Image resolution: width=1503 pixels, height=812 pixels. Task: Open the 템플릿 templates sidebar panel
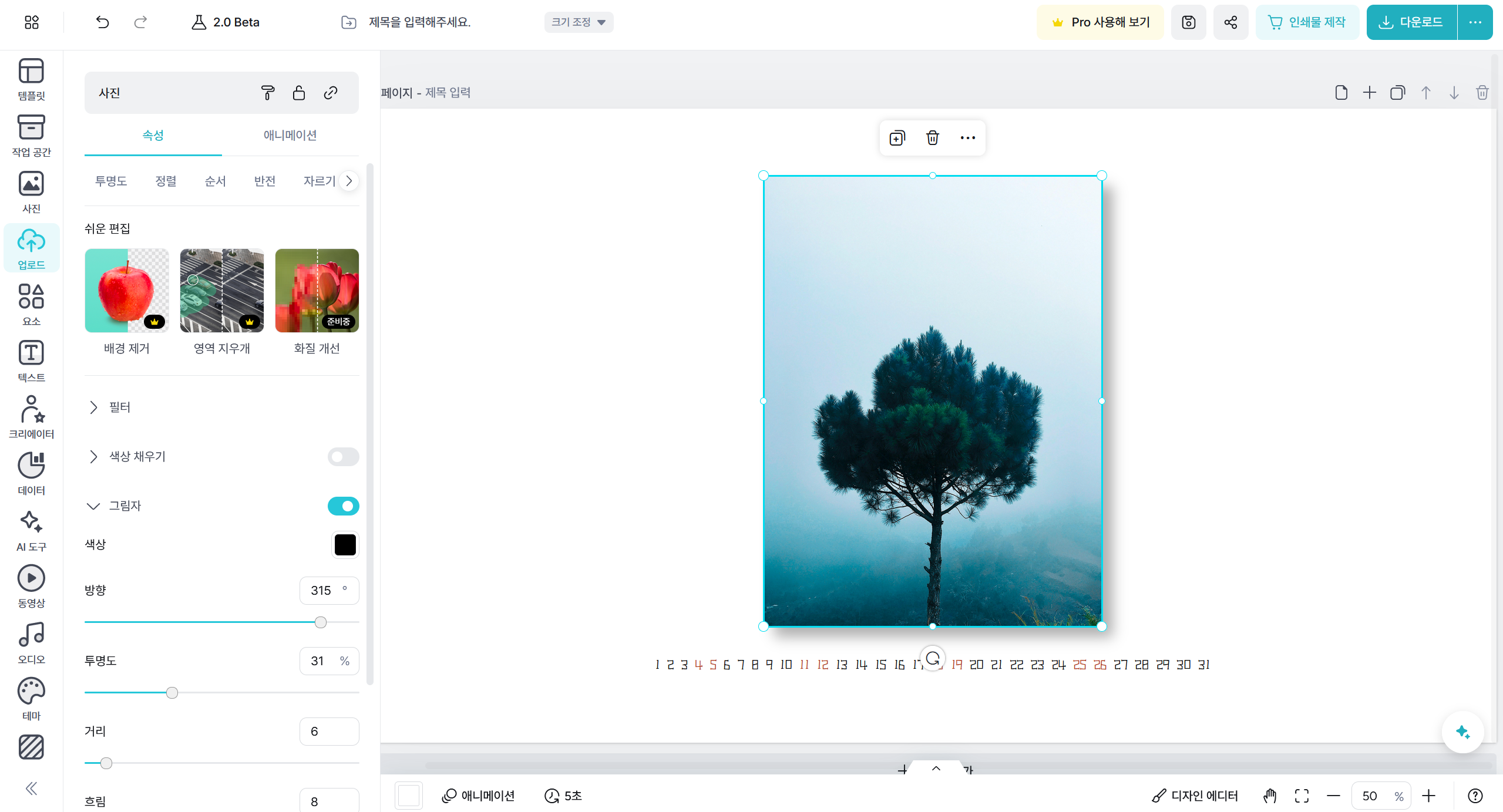(x=31, y=79)
